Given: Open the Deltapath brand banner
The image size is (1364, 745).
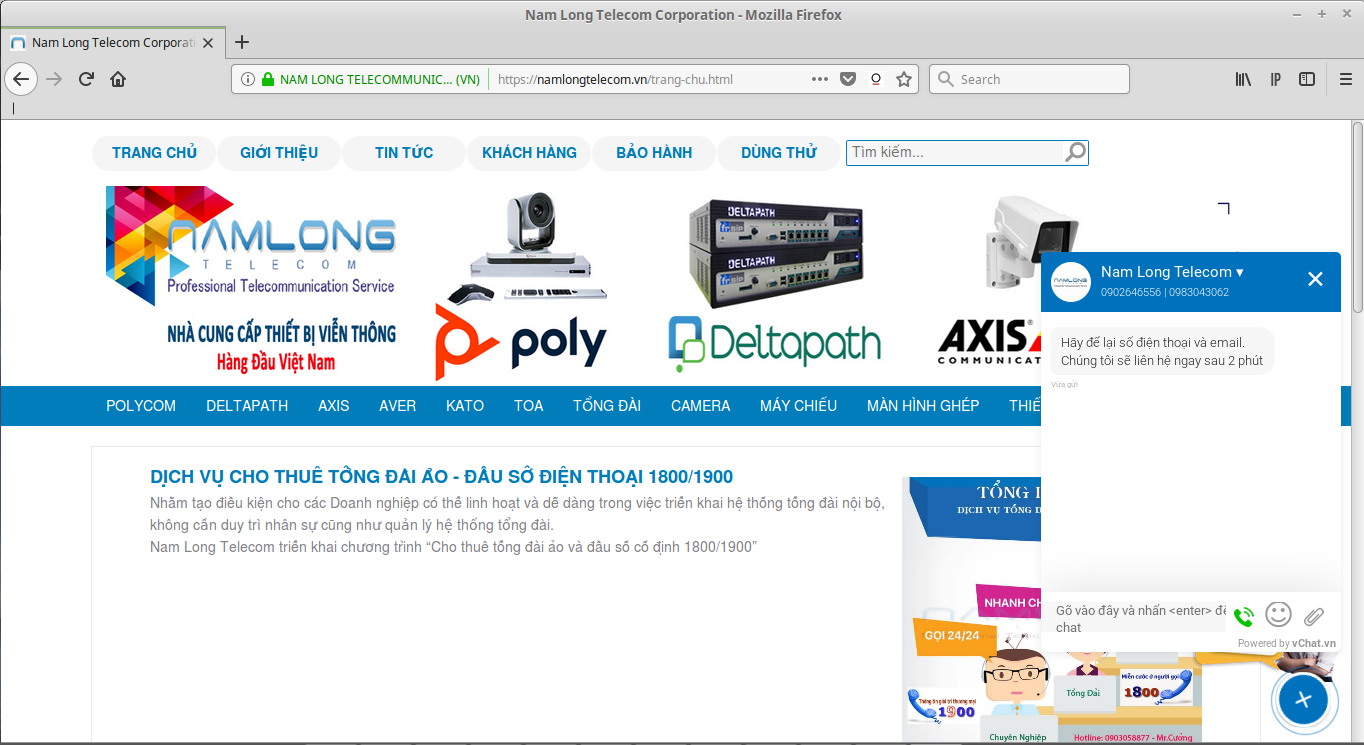Looking at the screenshot, I should 775,286.
